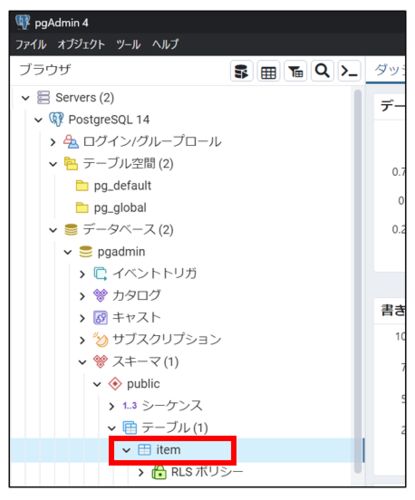Select the PostgreSQL 14 label

[109, 120]
